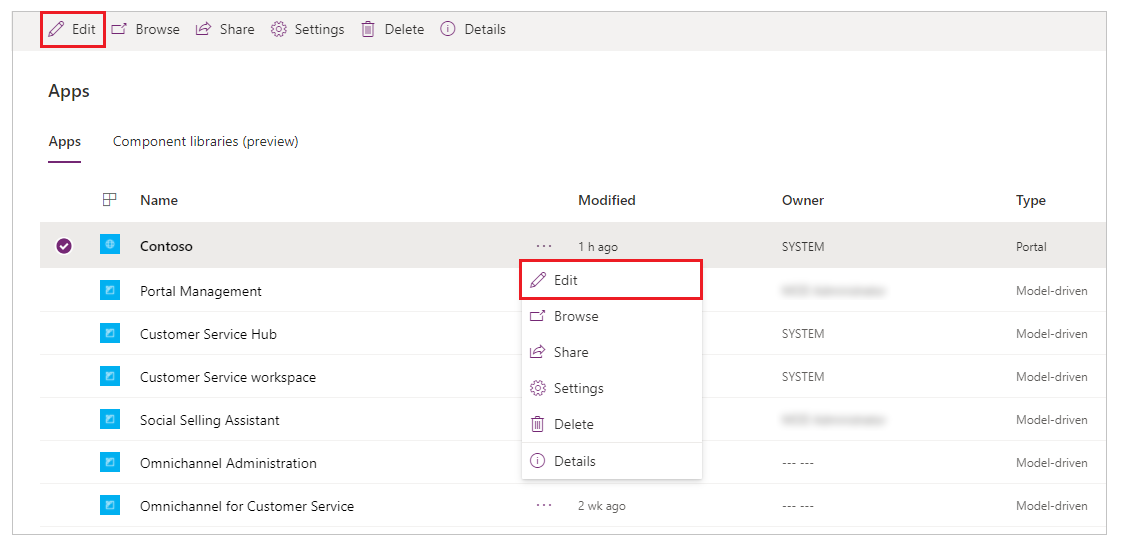Switch to Component libraries (preview) tab
Image resolution: width=1121 pixels, height=550 pixels.
tap(205, 142)
